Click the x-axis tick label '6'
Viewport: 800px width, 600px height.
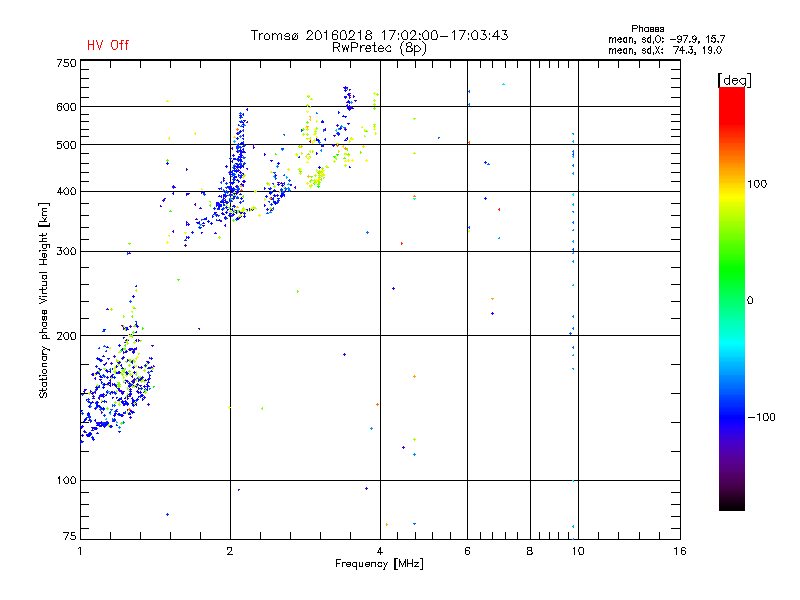[467, 551]
